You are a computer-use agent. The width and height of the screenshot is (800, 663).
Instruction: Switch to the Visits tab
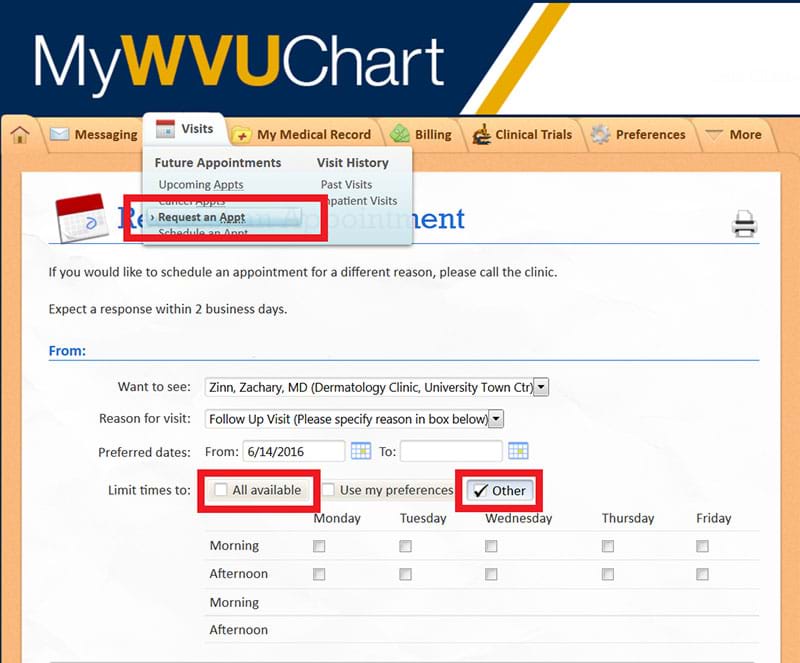click(x=184, y=129)
